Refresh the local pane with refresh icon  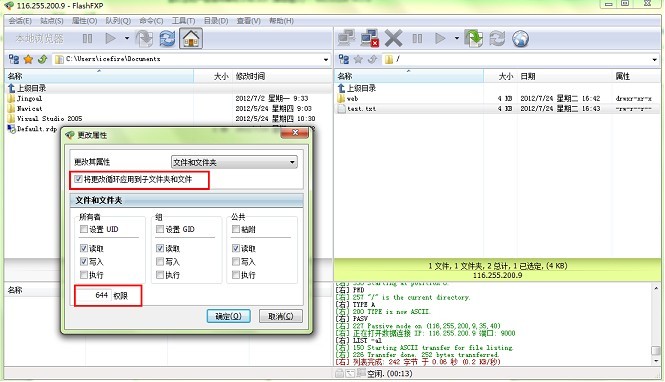pos(167,39)
